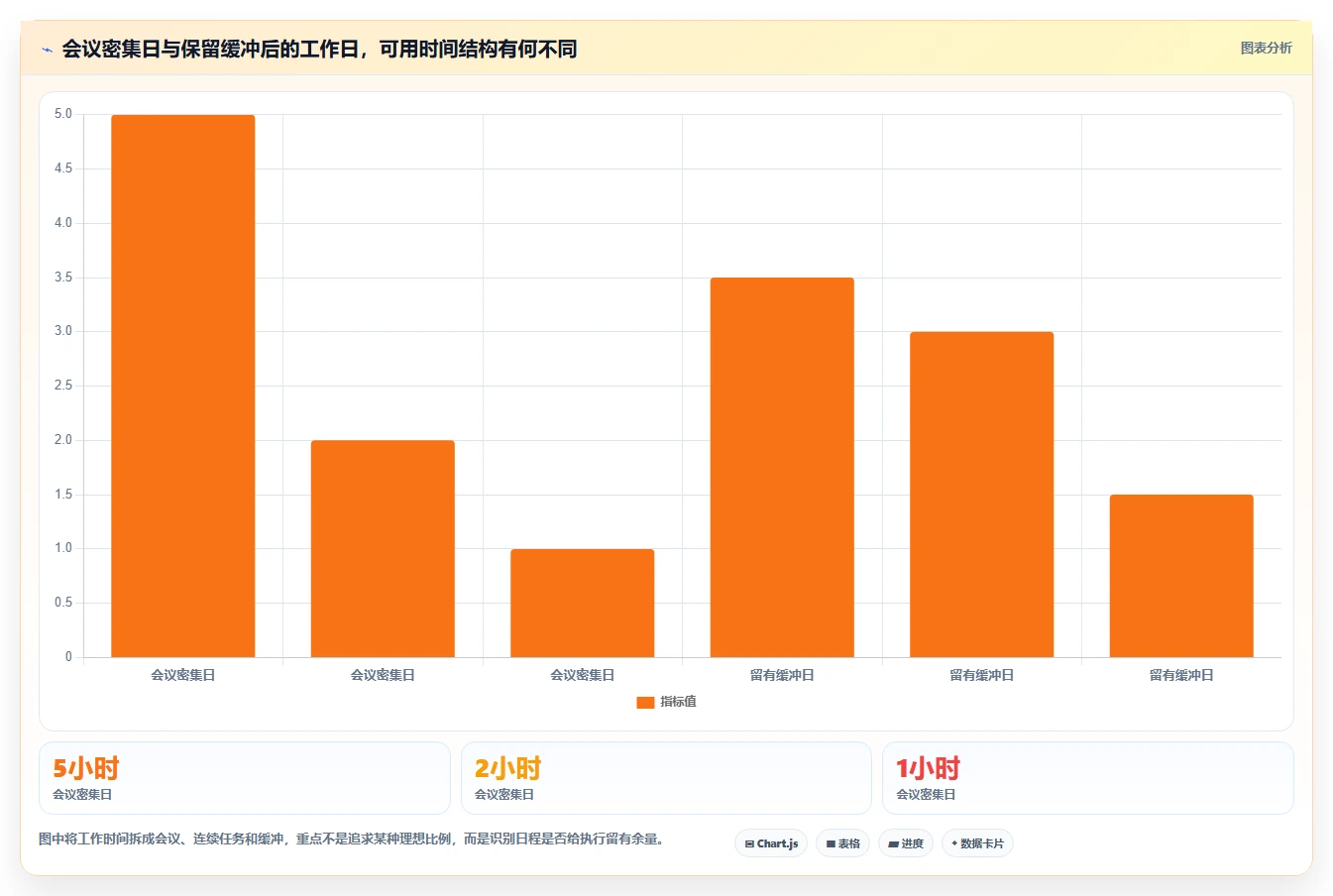Click the 1.0 y-axis tick label
This screenshot has width=1333, height=896.
pyautogui.click(x=63, y=548)
